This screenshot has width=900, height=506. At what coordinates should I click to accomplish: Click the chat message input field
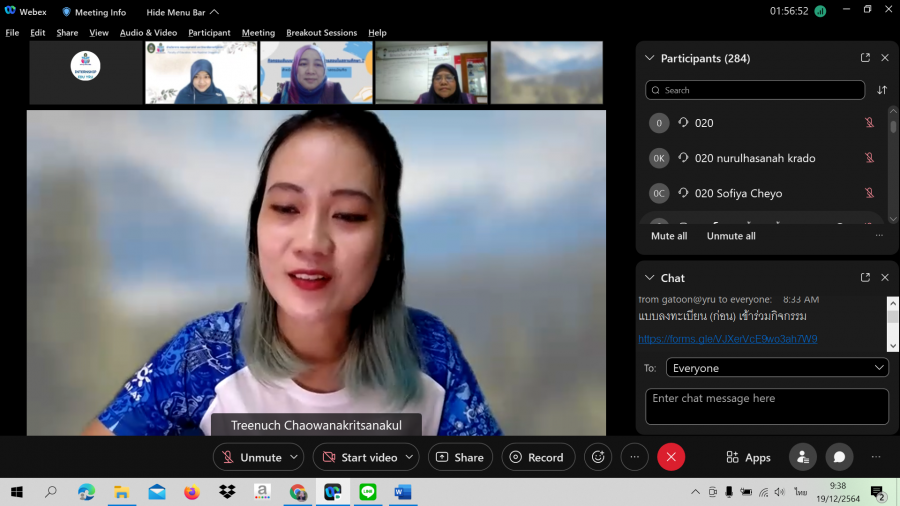click(766, 406)
